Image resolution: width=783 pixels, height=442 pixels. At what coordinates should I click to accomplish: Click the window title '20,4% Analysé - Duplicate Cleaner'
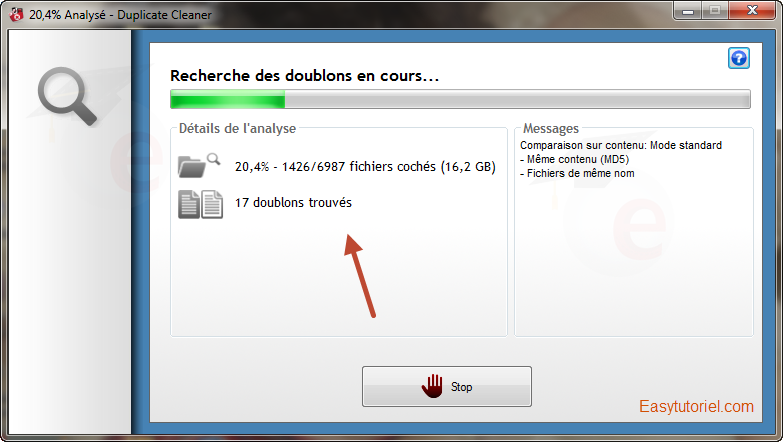[120, 15]
